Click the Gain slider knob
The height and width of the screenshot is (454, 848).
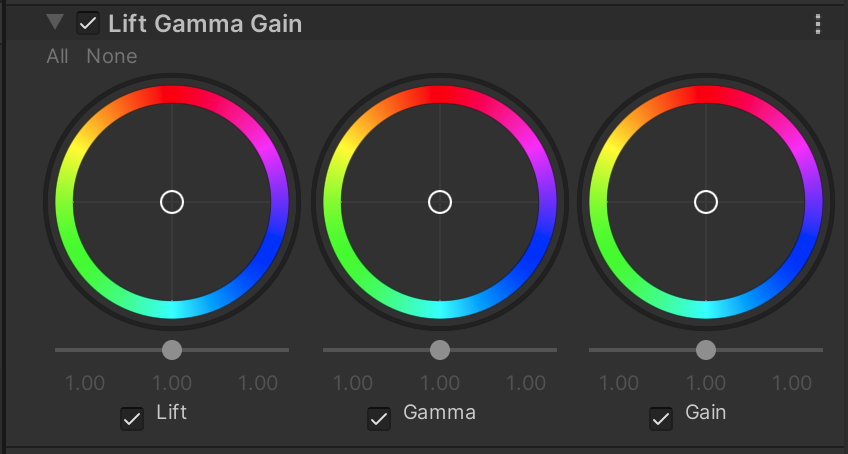click(x=706, y=349)
